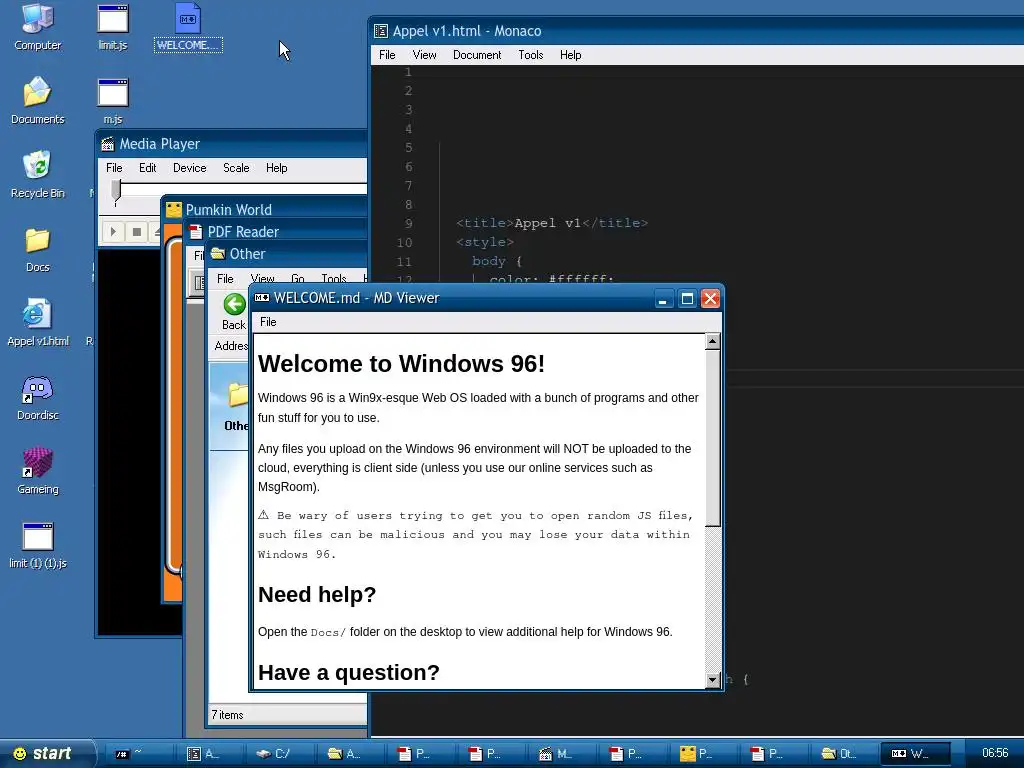Click the 'Docs/' code text in MD Viewer
This screenshot has height=768, width=1024.
coord(328,632)
